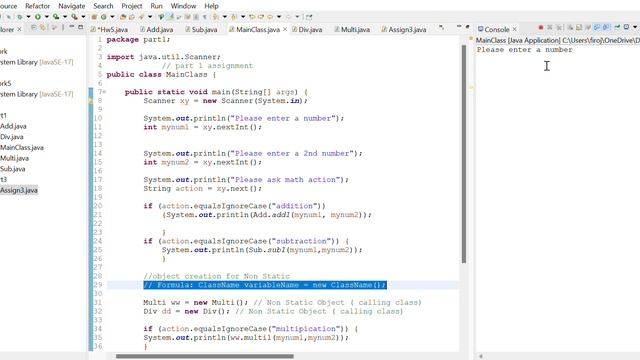Collapse all in Package Explorer toolbar
The height and width of the screenshot is (360, 640).
click(x=34, y=27)
